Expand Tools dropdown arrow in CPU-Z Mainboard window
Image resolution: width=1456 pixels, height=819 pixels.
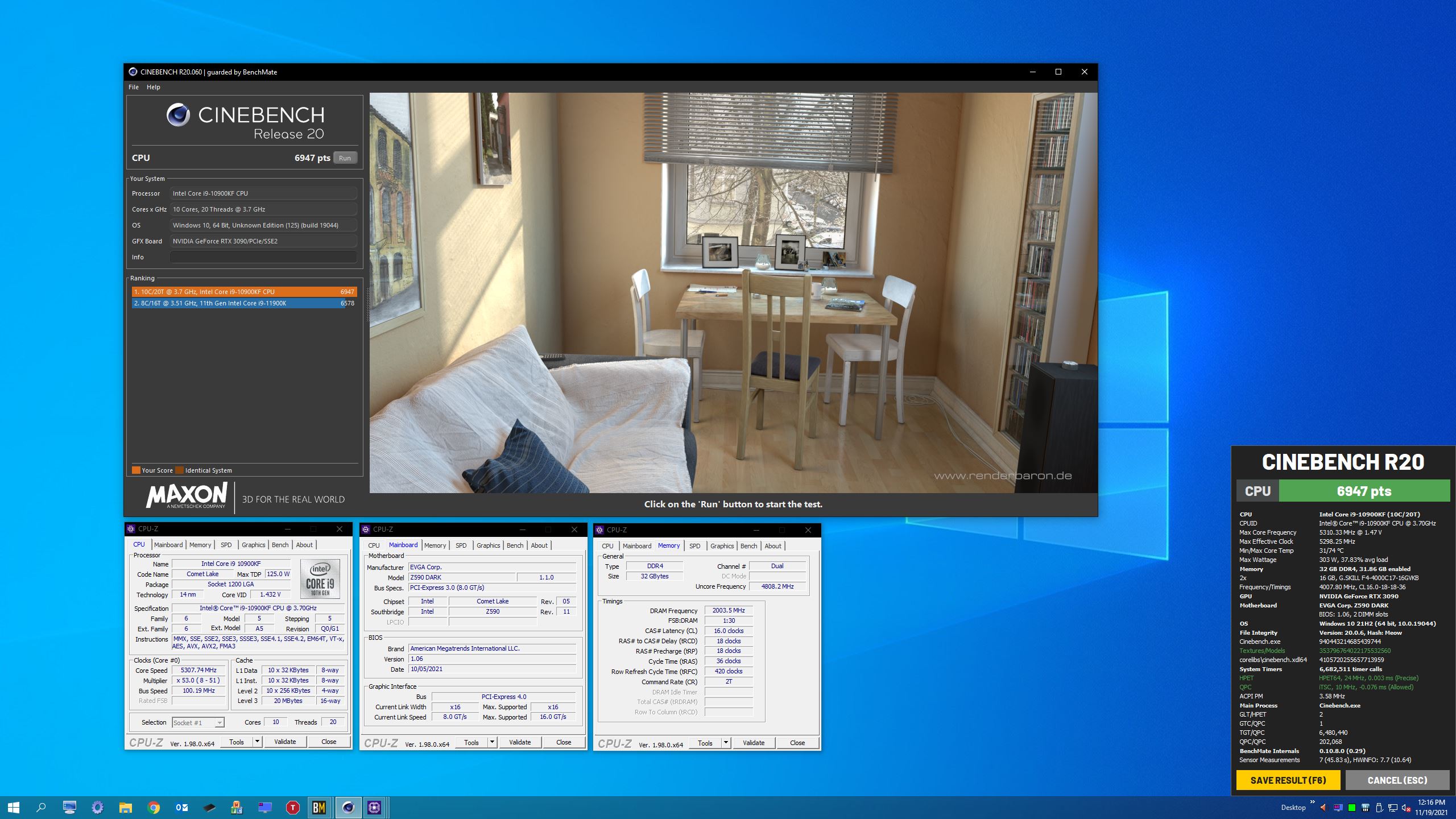click(x=492, y=742)
